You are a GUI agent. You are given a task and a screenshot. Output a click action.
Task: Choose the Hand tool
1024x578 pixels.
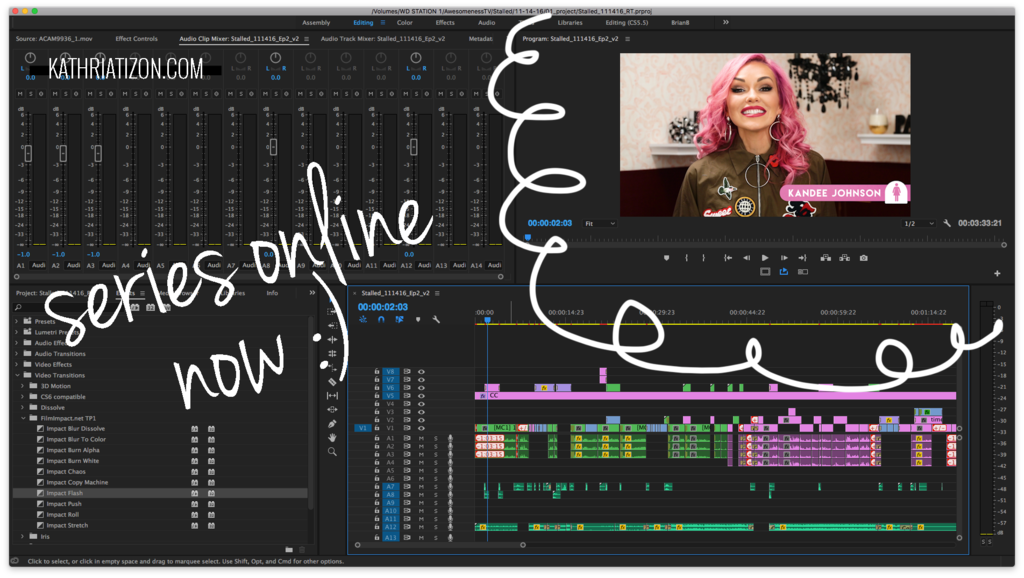(332, 437)
